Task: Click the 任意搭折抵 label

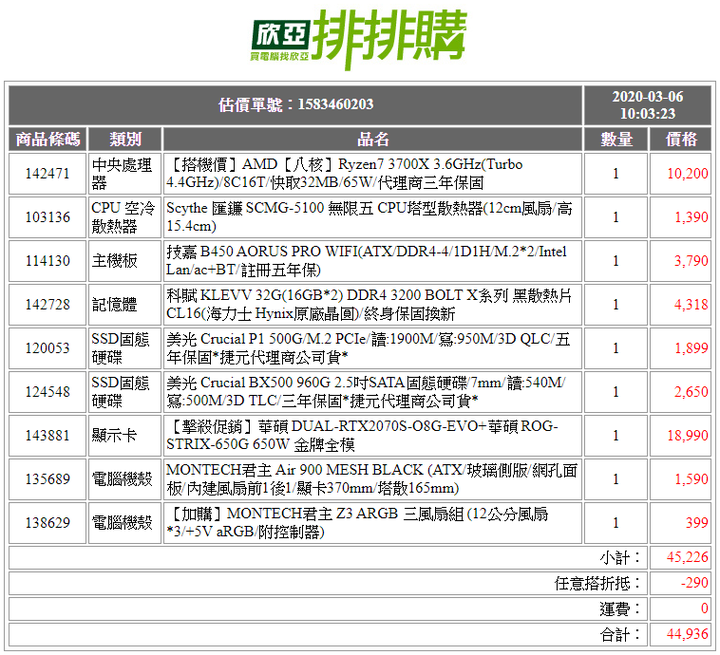Action: click(x=597, y=583)
